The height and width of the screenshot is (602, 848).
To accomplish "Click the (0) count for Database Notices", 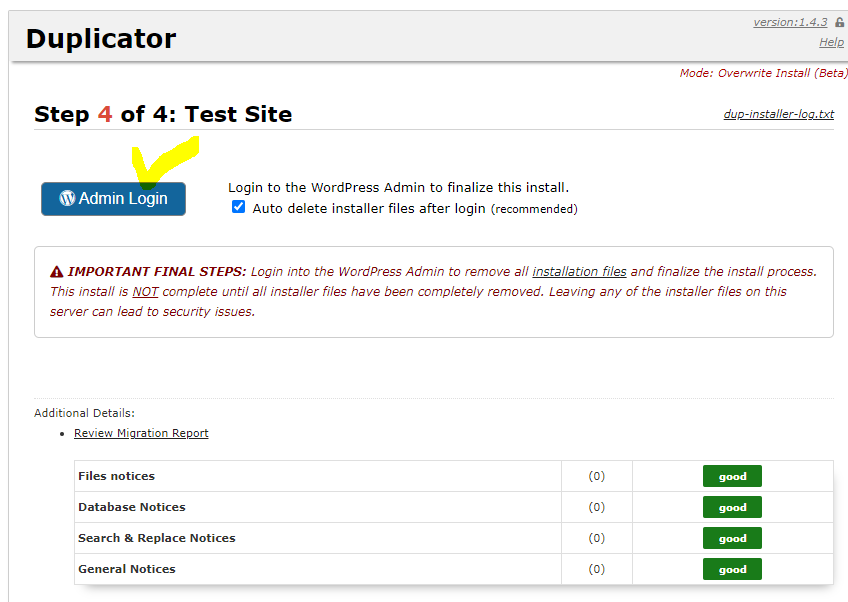I will 597,507.
